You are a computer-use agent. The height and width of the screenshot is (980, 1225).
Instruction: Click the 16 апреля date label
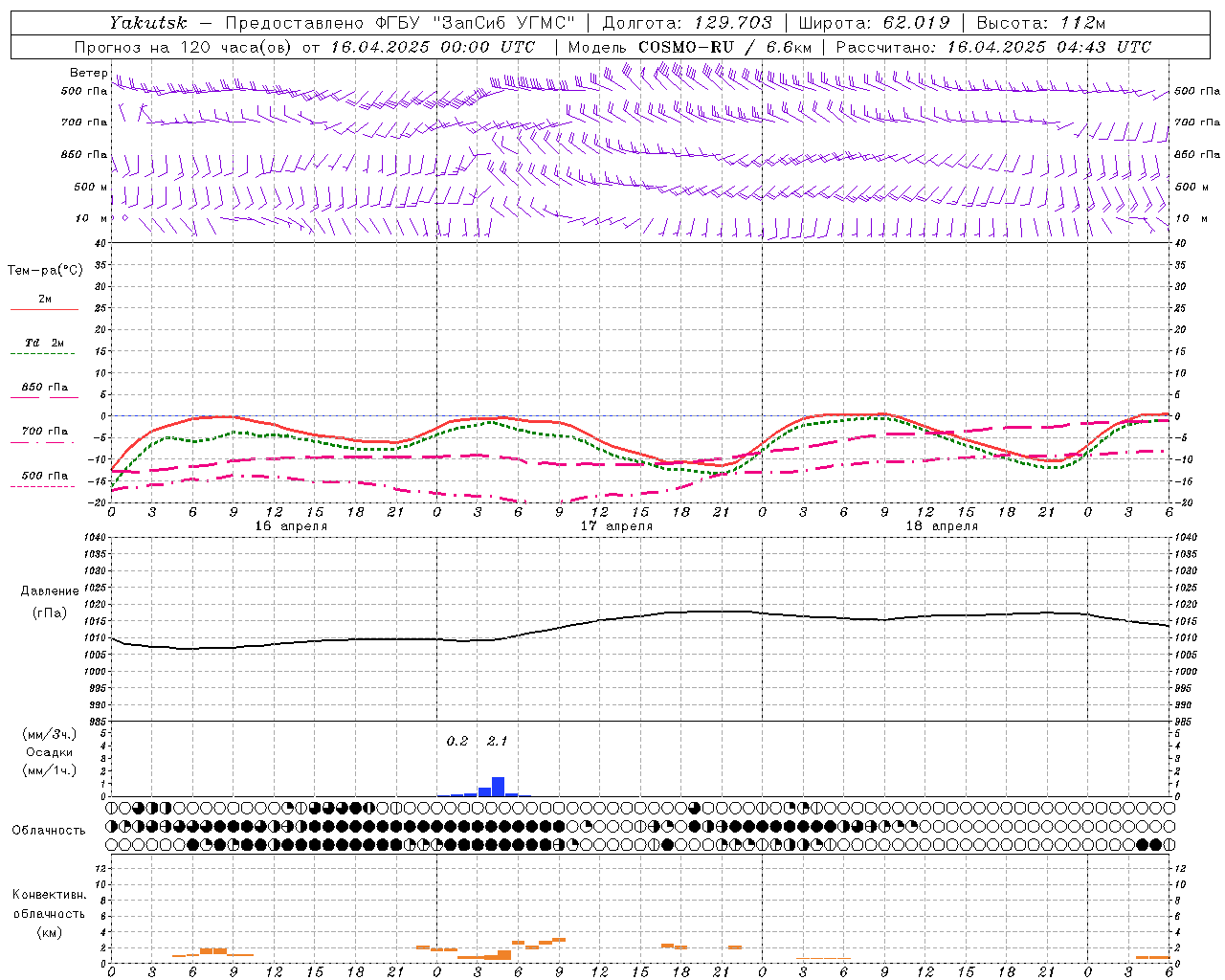291,526
